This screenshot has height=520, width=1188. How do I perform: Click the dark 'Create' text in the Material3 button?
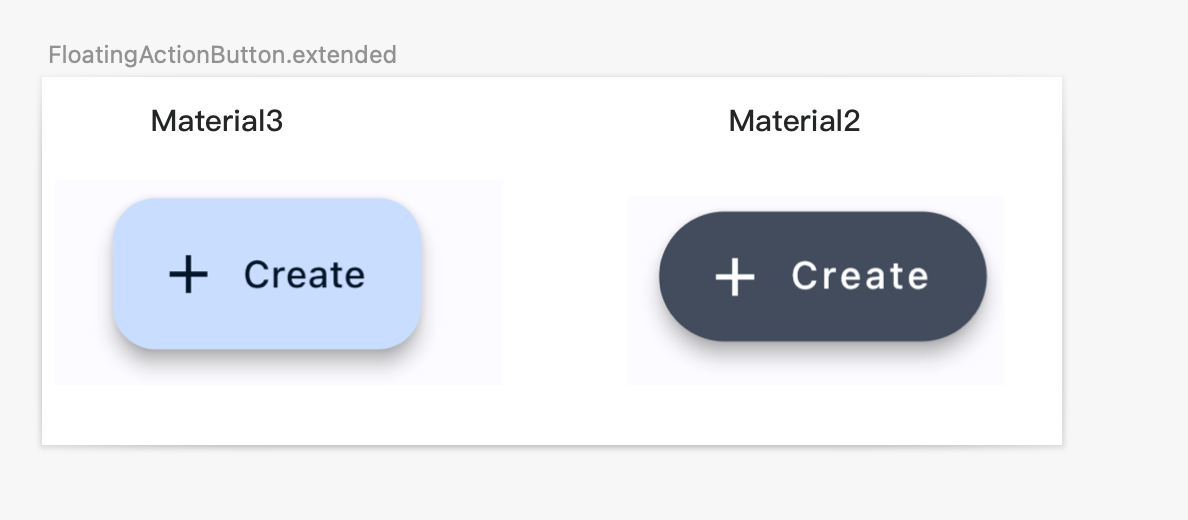click(x=304, y=274)
